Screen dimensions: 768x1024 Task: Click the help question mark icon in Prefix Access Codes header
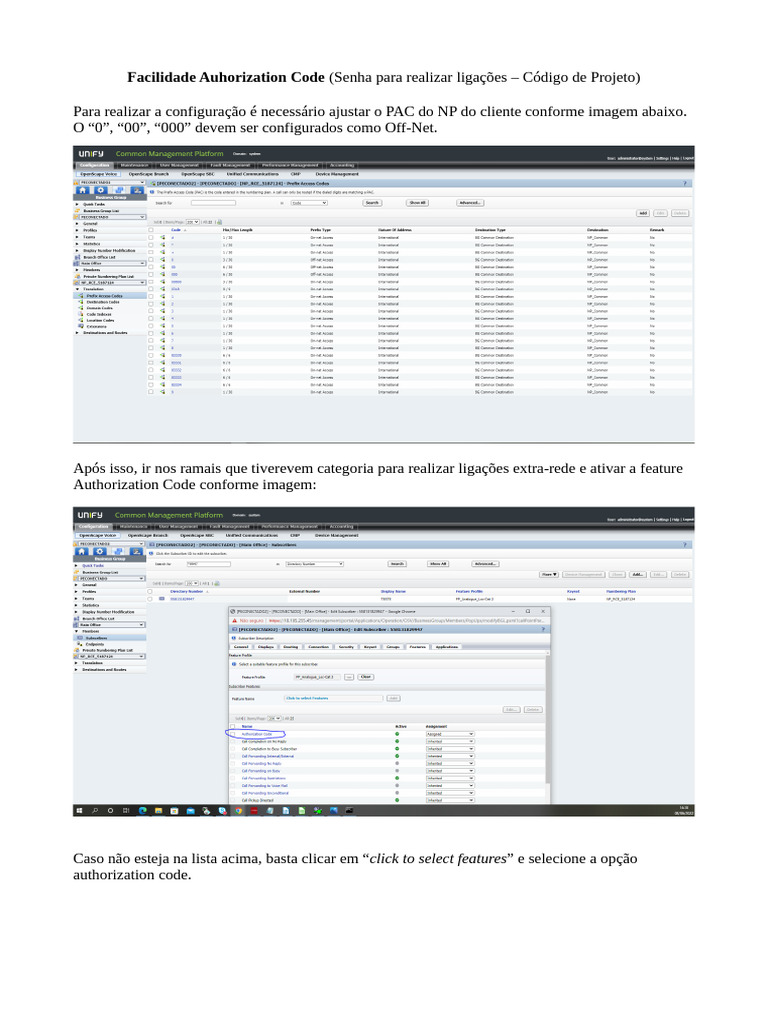685,184
